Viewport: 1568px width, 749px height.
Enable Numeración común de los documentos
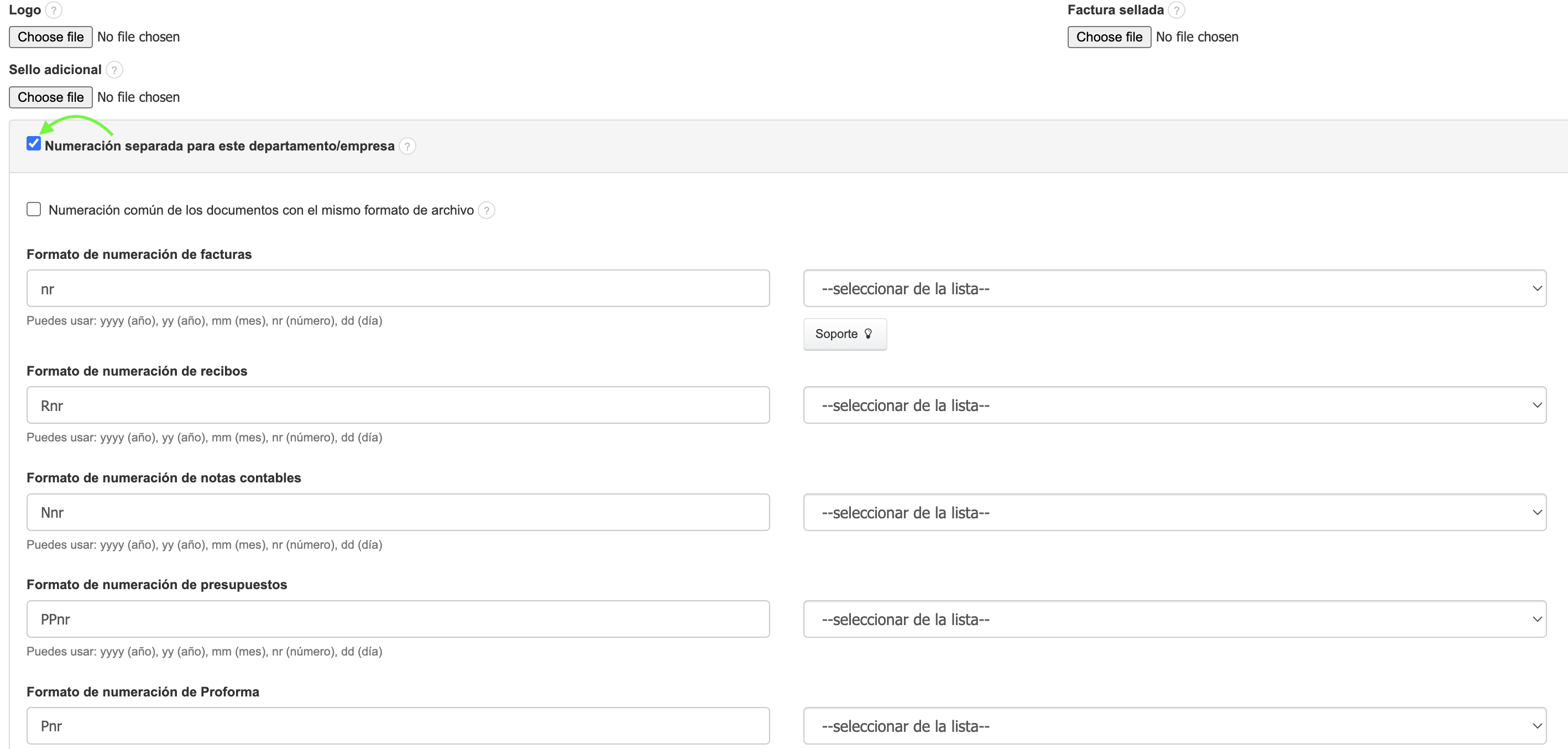point(34,210)
